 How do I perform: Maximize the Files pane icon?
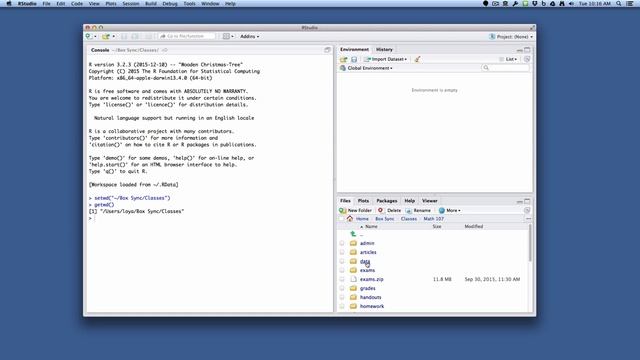pos(527,201)
